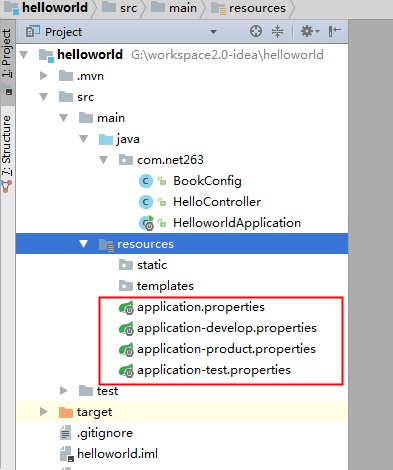Click the application-develop.properties Spring icon
This screenshot has height=470, width=393.
click(x=127, y=328)
